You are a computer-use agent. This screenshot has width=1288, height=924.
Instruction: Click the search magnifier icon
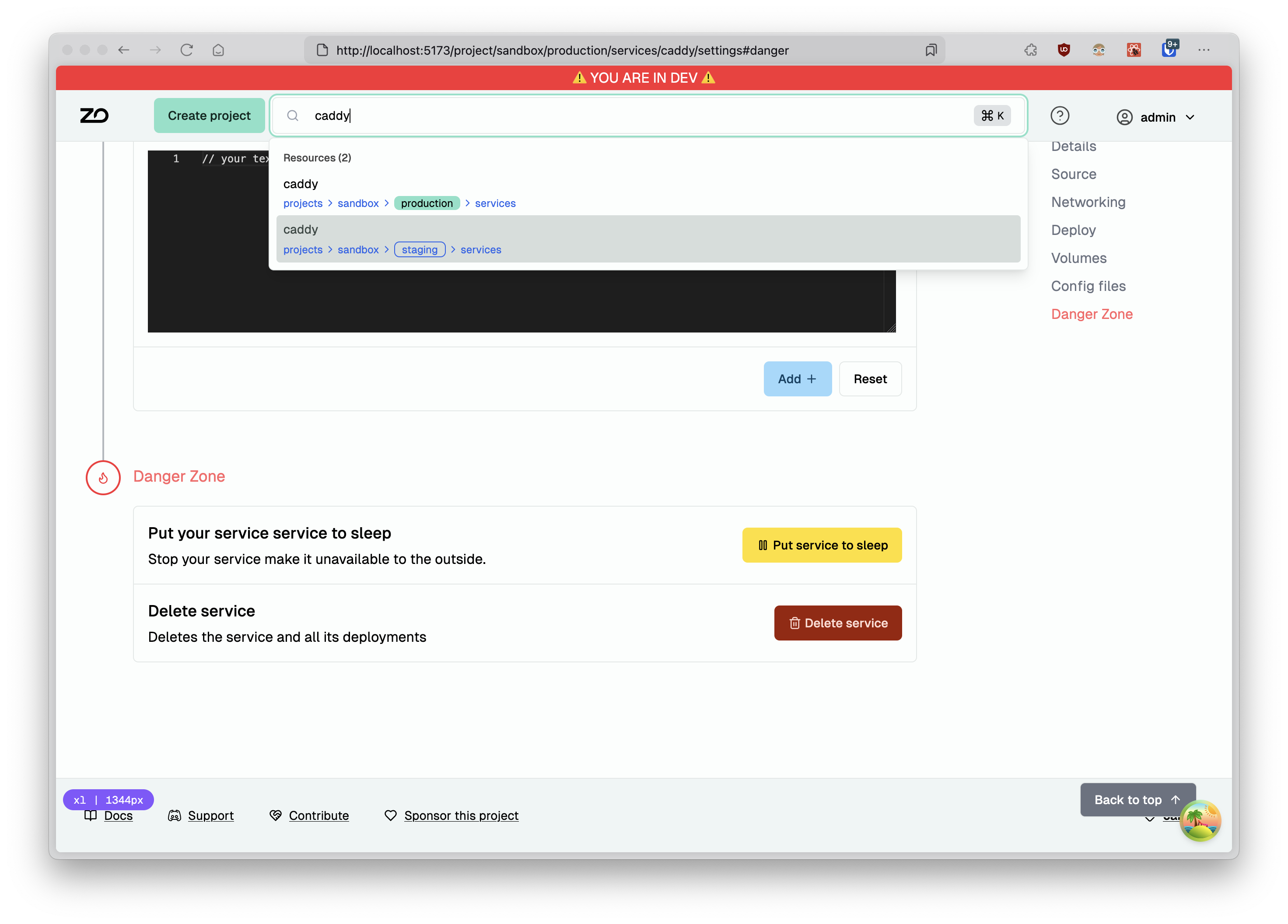(293, 116)
